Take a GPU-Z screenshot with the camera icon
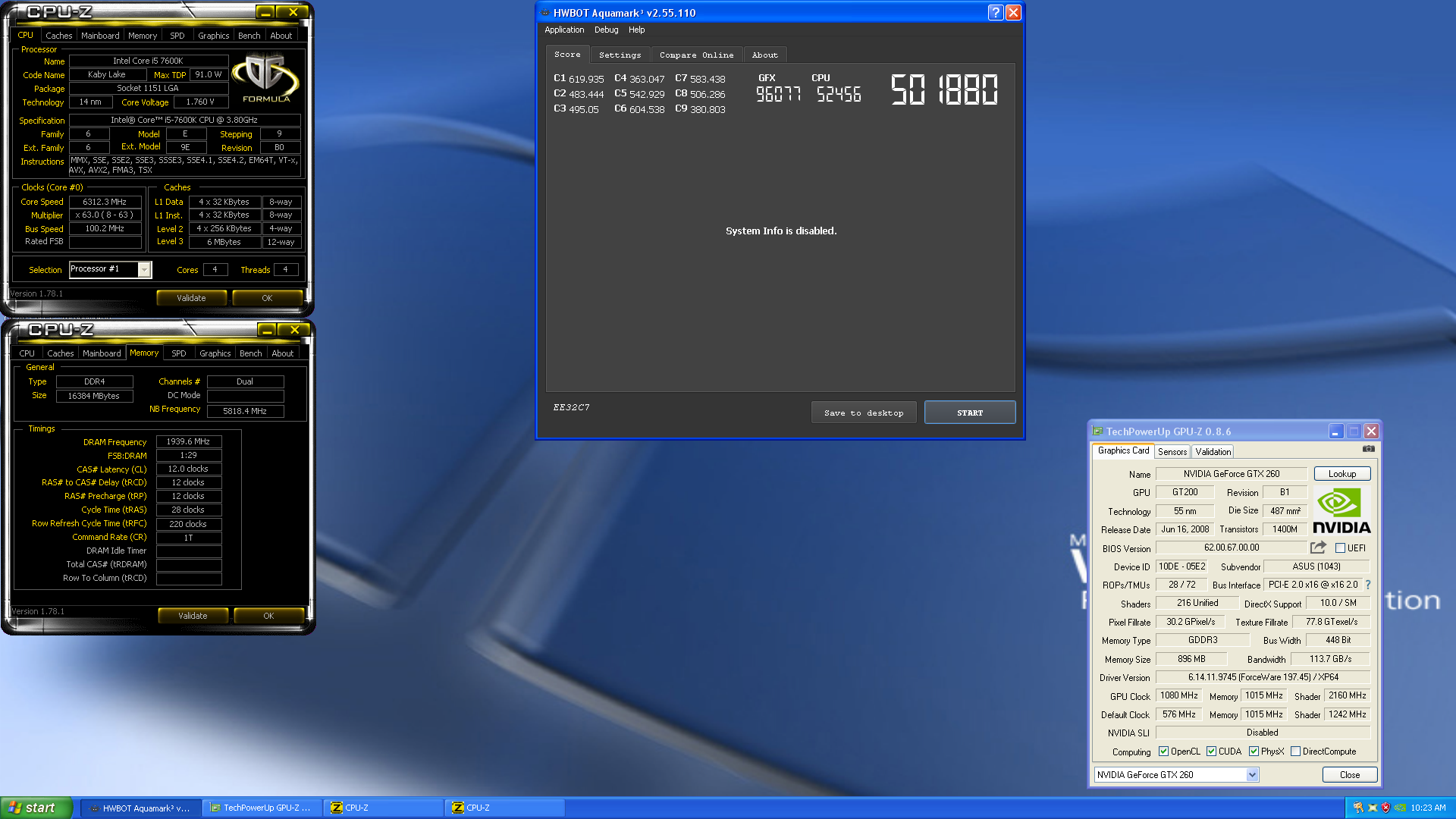 click(x=1368, y=449)
